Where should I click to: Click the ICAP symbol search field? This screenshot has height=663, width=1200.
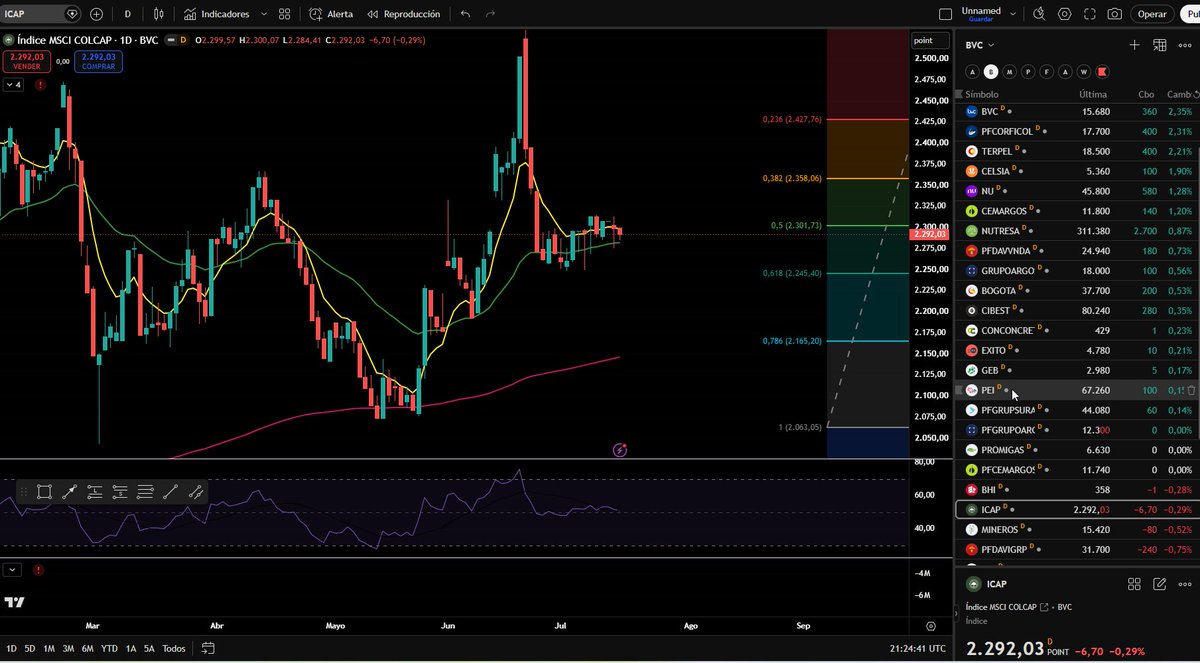point(42,14)
